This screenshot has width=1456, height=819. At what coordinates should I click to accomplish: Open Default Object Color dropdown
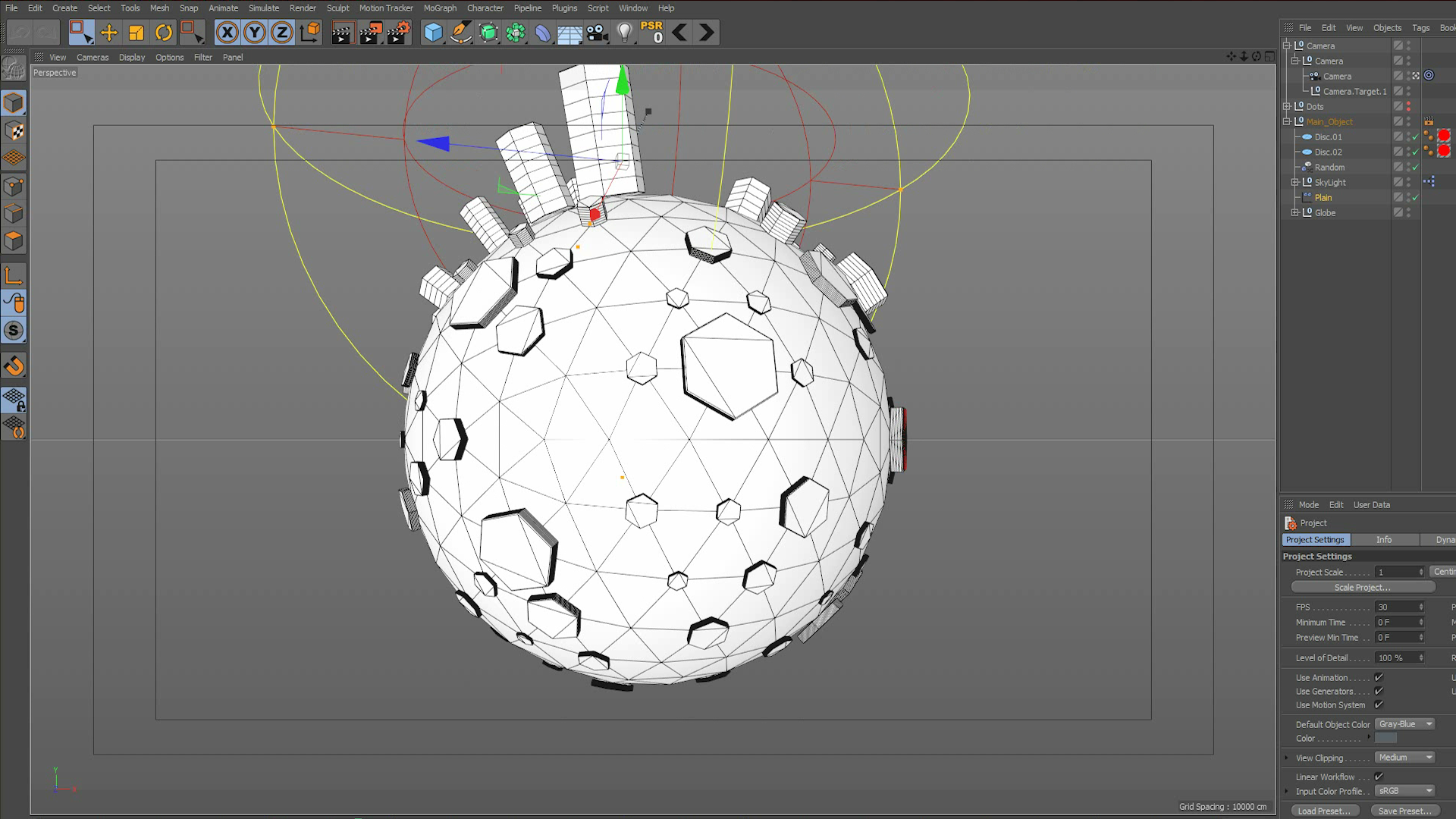(1405, 724)
